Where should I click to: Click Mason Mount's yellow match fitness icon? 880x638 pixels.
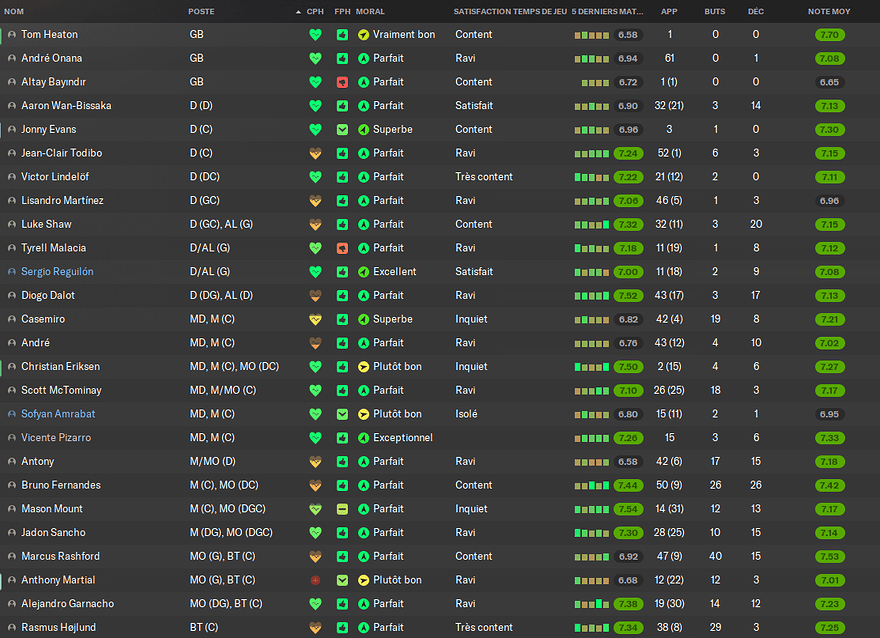(x=342, y=509)
